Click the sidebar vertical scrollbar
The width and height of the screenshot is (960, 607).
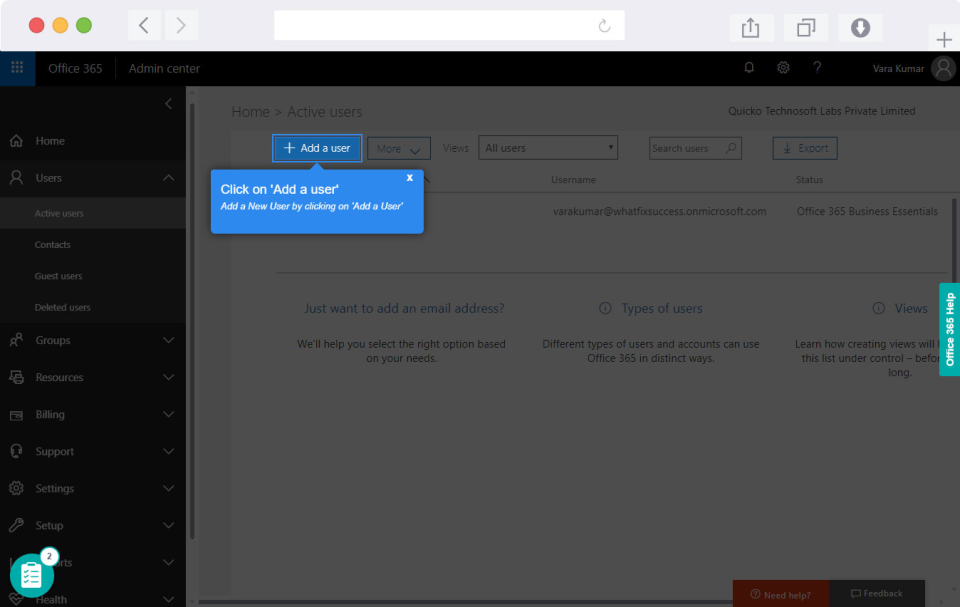(x=192, y=322)
